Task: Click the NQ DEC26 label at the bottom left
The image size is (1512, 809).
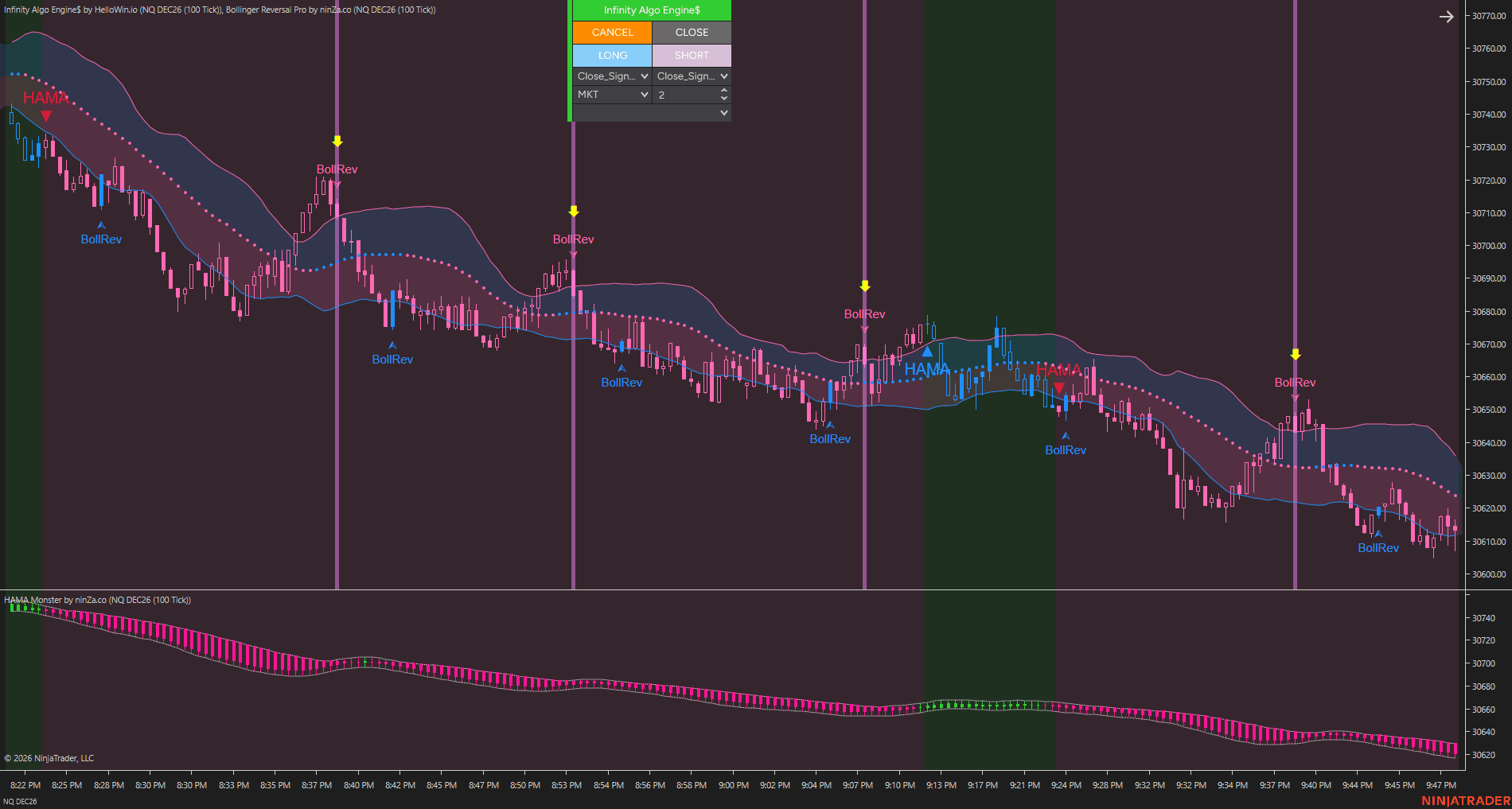Action: pos(21,802)
